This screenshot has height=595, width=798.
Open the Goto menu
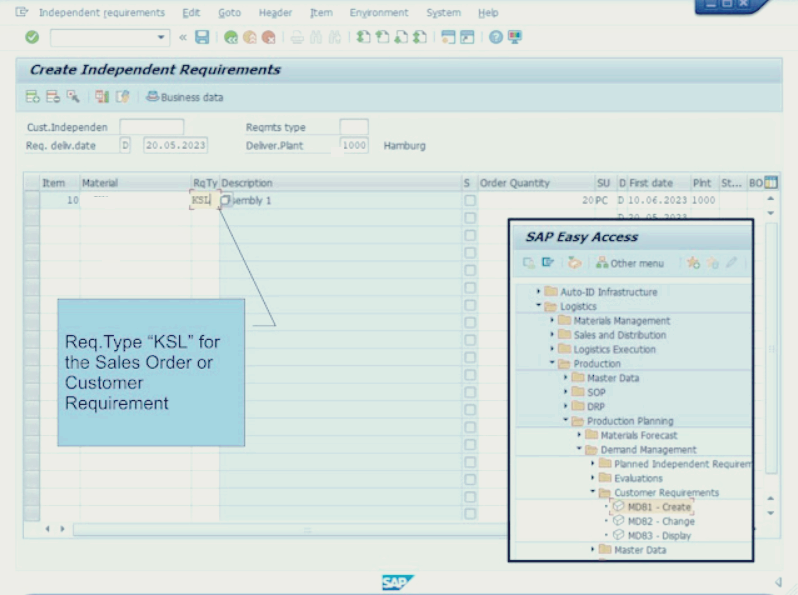click(x=230, y=12)
